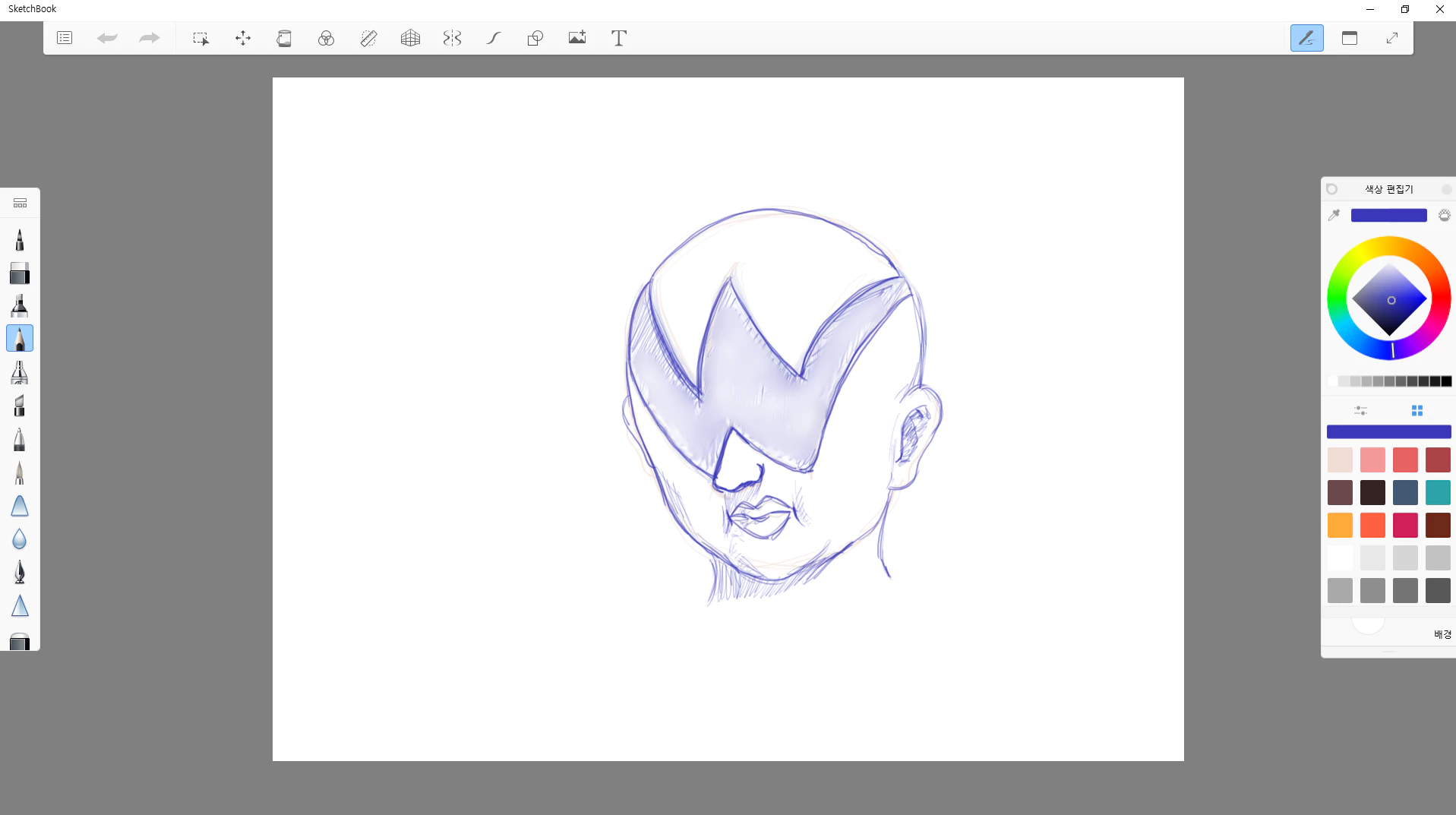The height and width of the screenshot is (815, 1456).
Task: Switch to the swatches grid tab
Action: point(1417,410)
